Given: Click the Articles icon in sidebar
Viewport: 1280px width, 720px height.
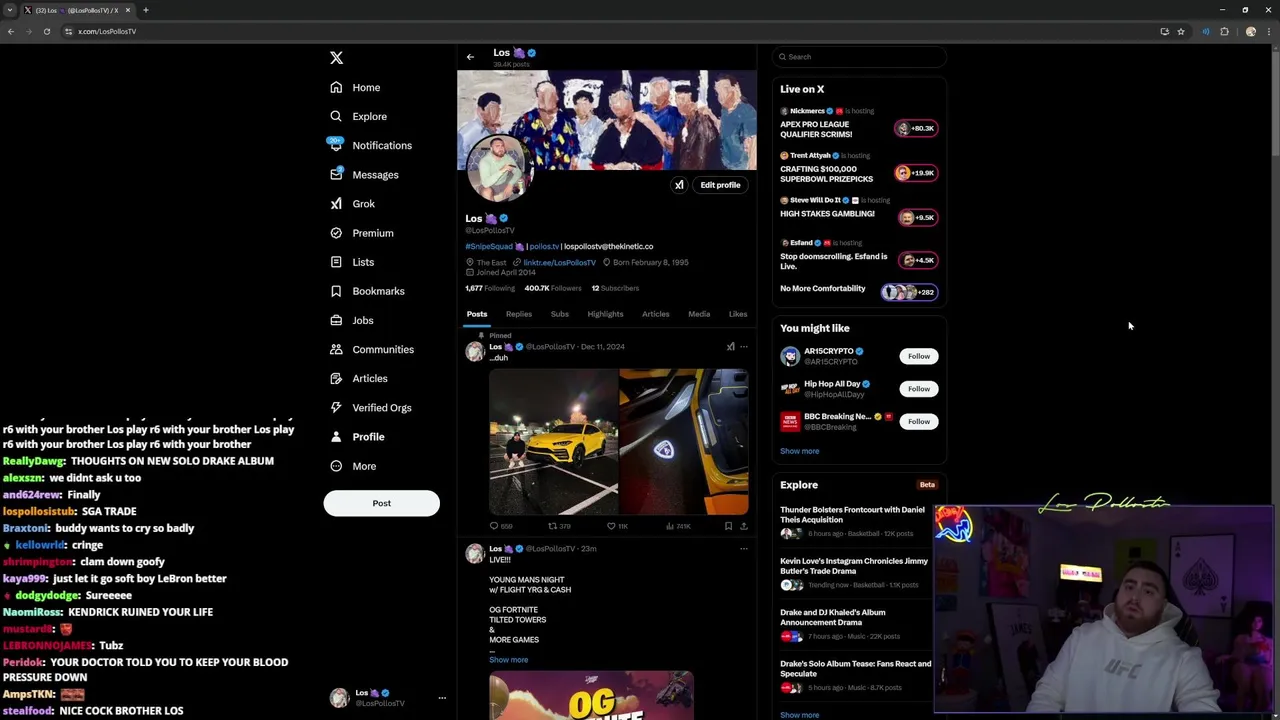Looking at the screenshot, I should pyautogui.click(x=336, y=378).
